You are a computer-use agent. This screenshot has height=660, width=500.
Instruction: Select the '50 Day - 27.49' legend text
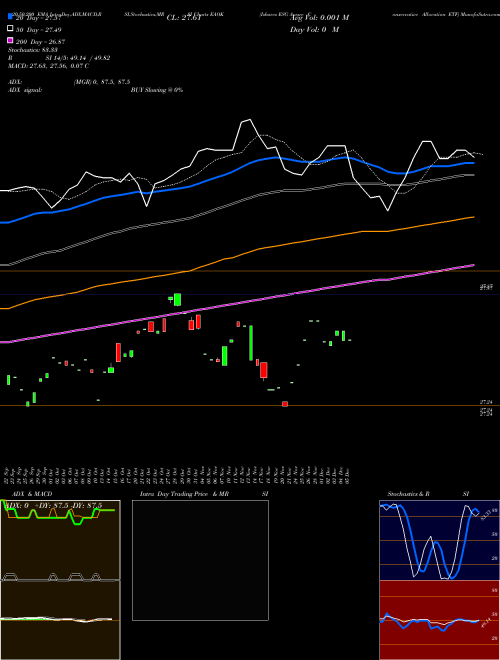point(38,30)
